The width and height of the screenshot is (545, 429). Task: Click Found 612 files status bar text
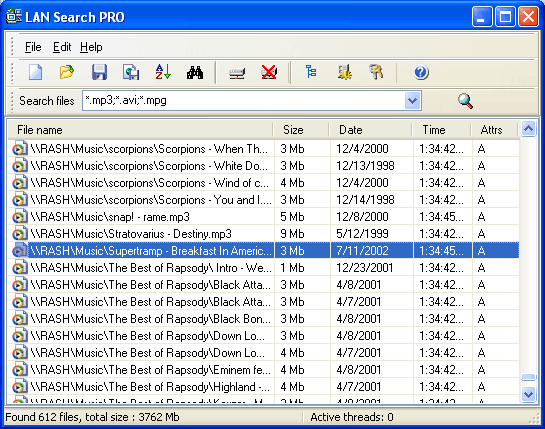92,417
